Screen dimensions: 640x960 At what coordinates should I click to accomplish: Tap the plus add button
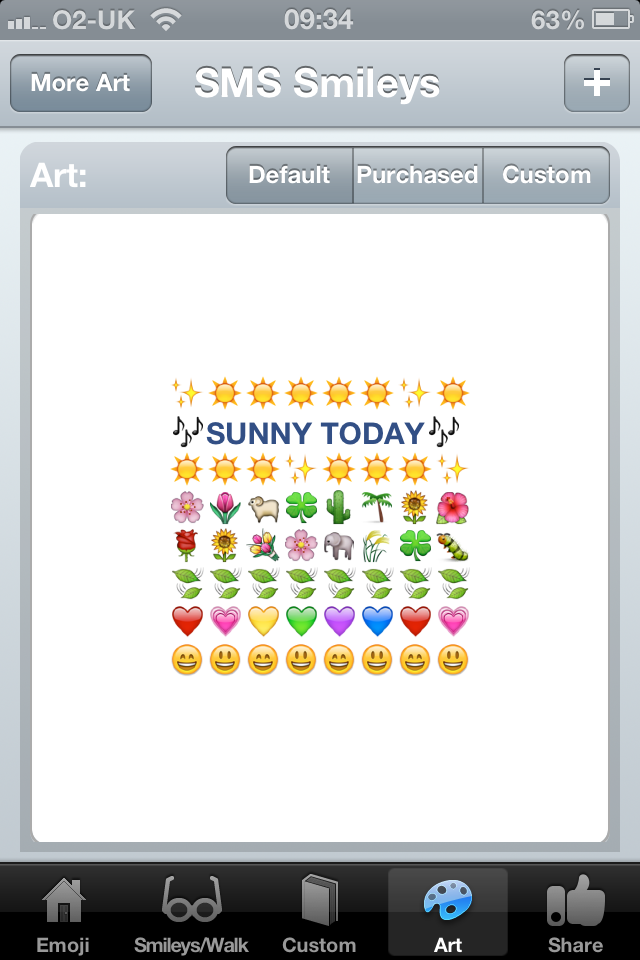(x=597, y=83)
